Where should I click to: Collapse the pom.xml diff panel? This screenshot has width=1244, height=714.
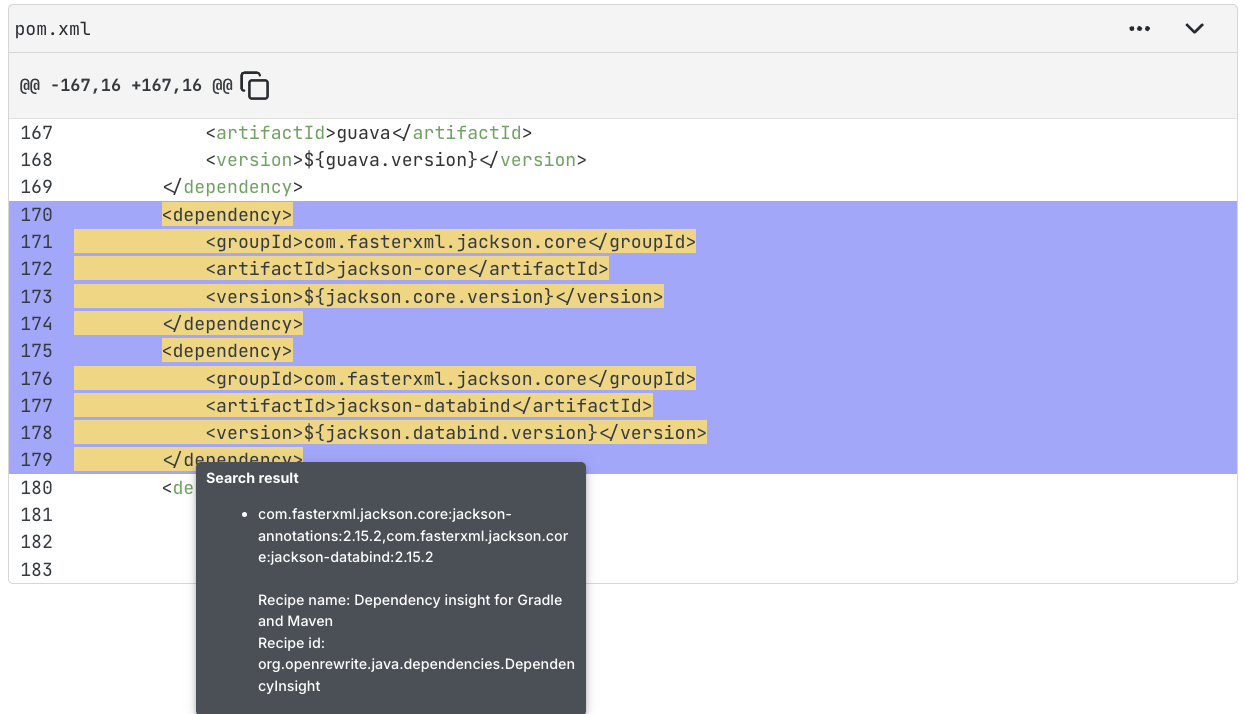[1194, 28]
